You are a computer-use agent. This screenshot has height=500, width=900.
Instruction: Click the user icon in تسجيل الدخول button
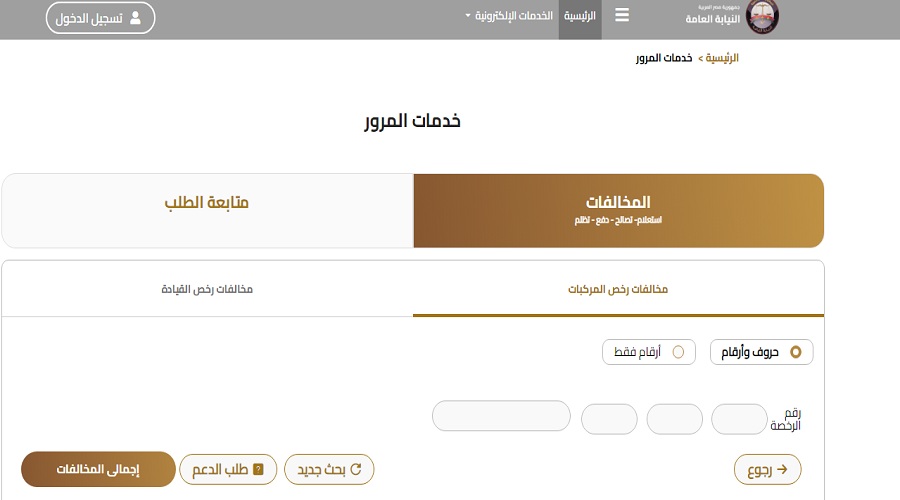point(135,18)
